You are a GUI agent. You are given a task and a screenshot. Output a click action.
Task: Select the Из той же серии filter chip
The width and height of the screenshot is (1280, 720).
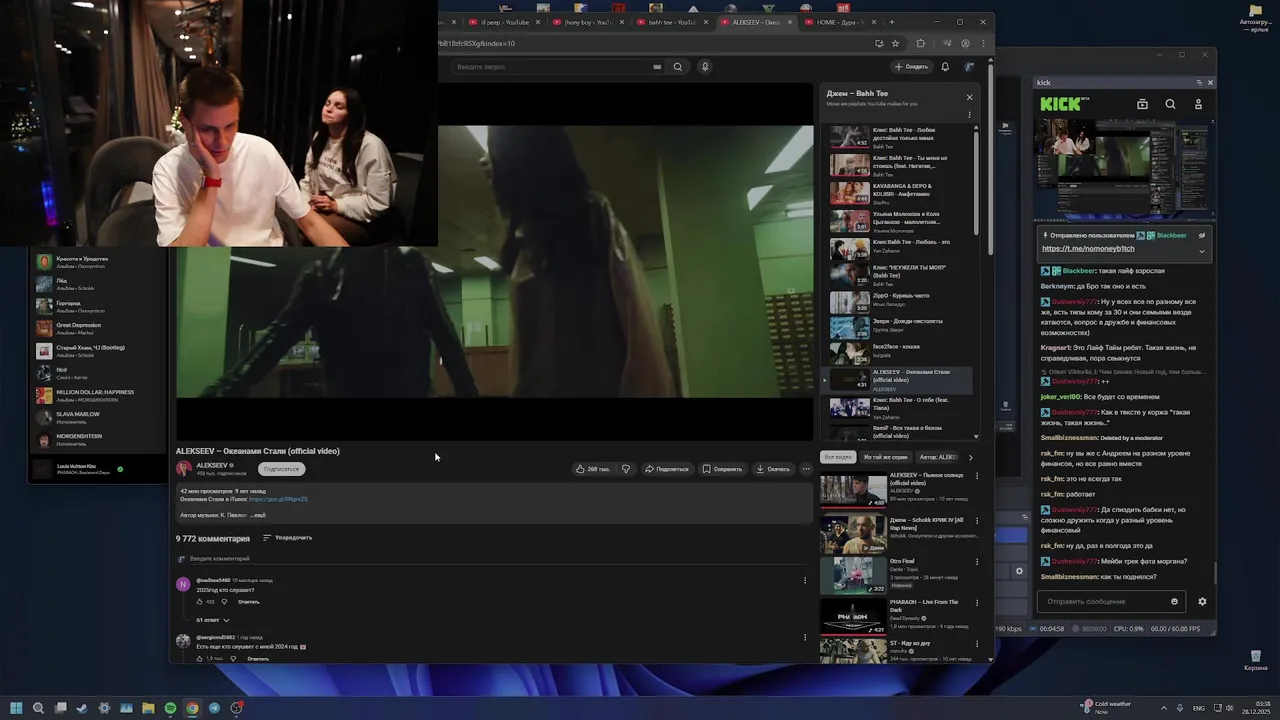coord(885,457)
